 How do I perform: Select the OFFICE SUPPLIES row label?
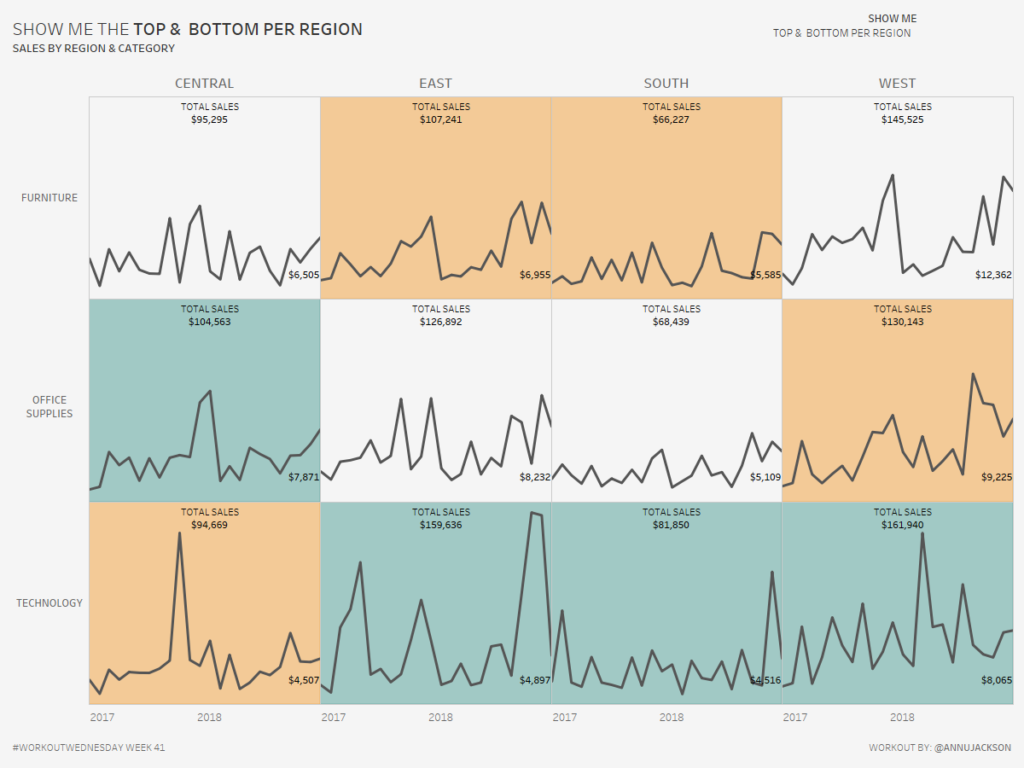(x=49, y=407)
